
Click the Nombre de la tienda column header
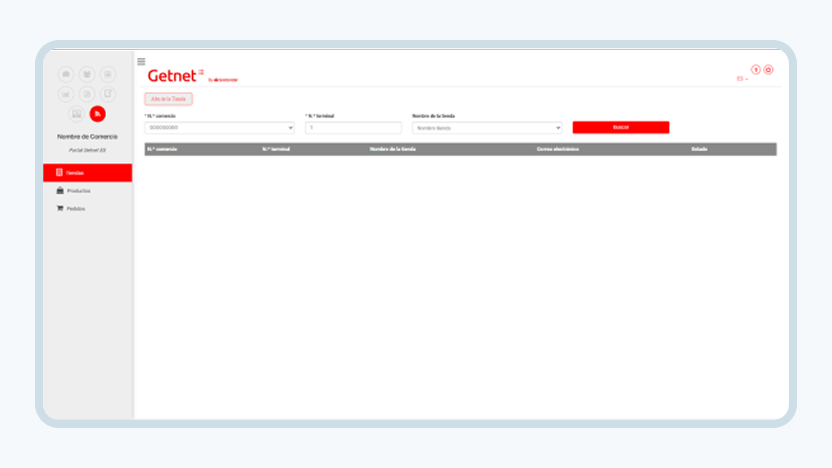pyautogui.click(x=393, y=149)
